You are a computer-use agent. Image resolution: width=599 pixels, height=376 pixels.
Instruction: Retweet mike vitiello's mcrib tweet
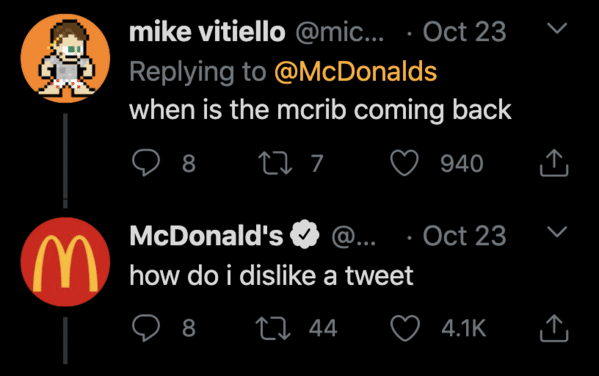(275, 163)
